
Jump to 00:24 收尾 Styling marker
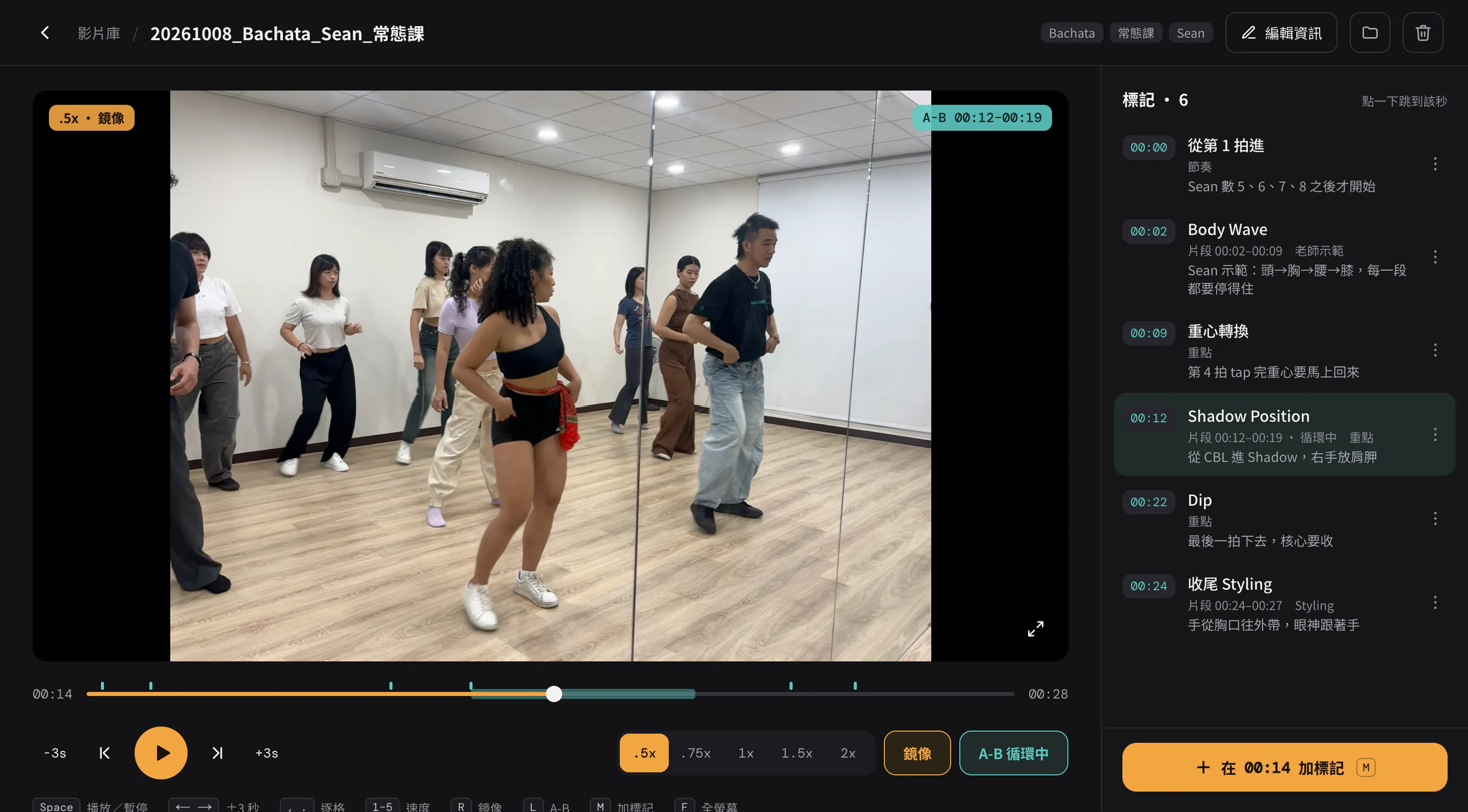tap(1284, 604)
